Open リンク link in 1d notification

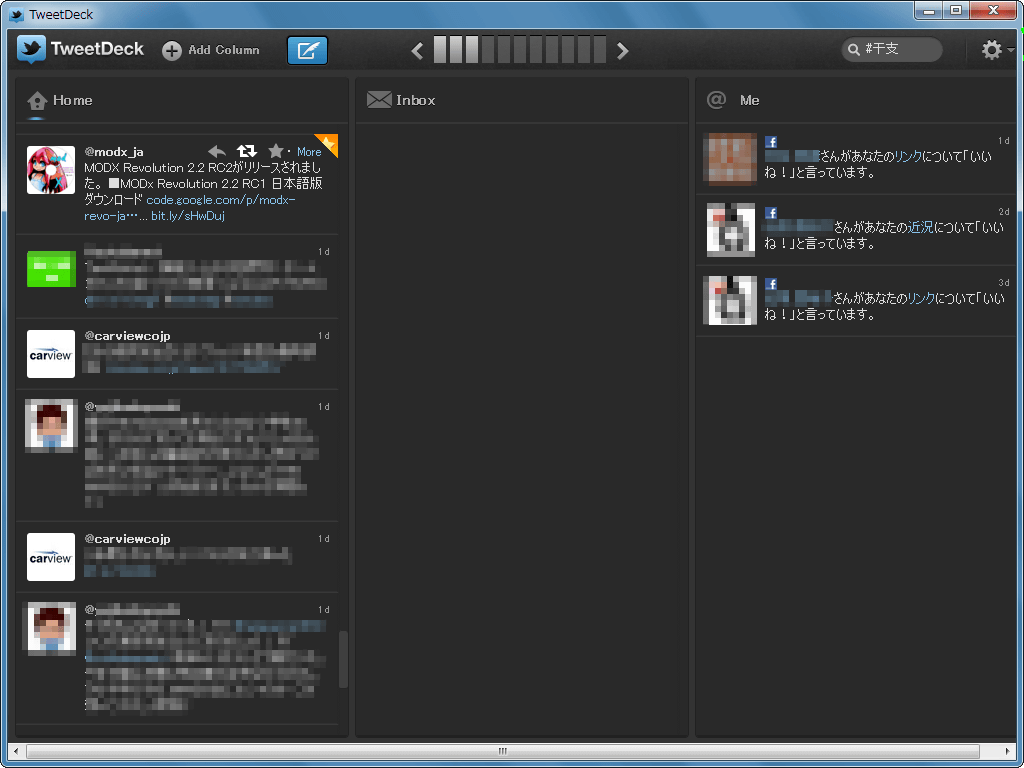pyautogui.click(x=908, y=157)
